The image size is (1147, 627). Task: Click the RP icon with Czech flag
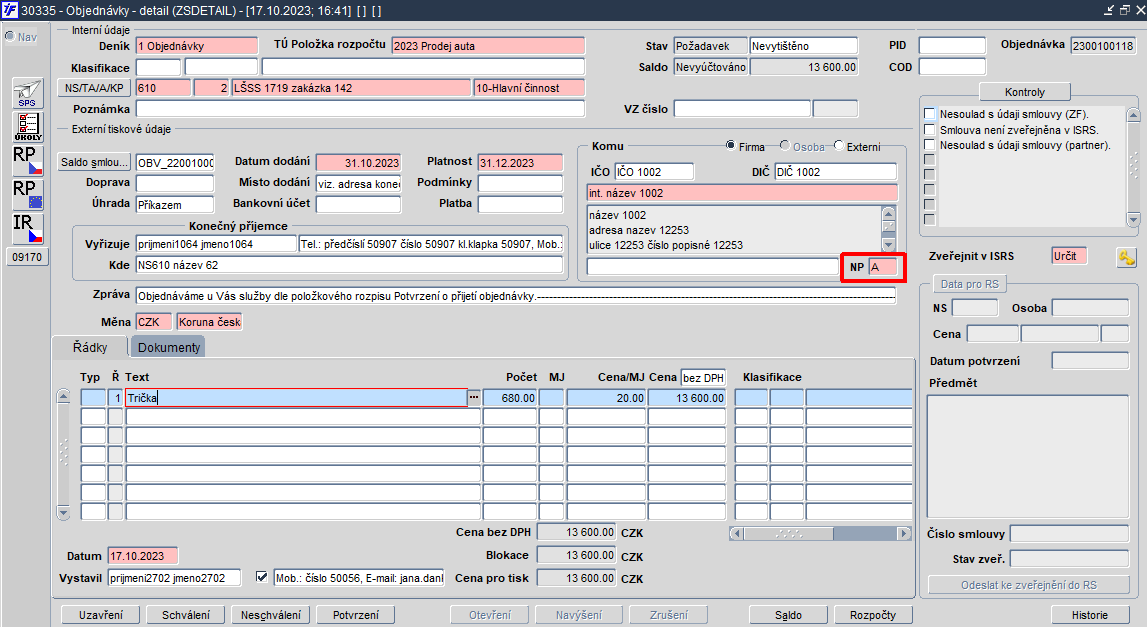point(28,160)
